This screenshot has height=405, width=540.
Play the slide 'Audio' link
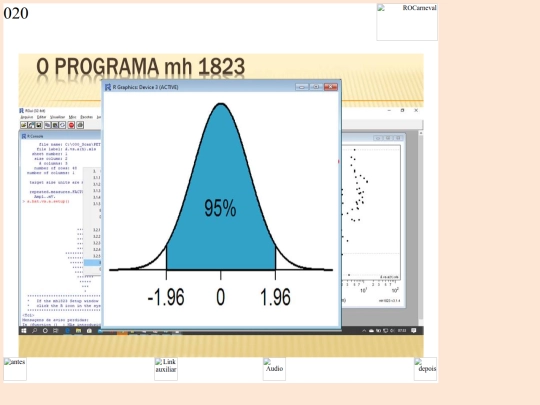(x=274, y=369)
